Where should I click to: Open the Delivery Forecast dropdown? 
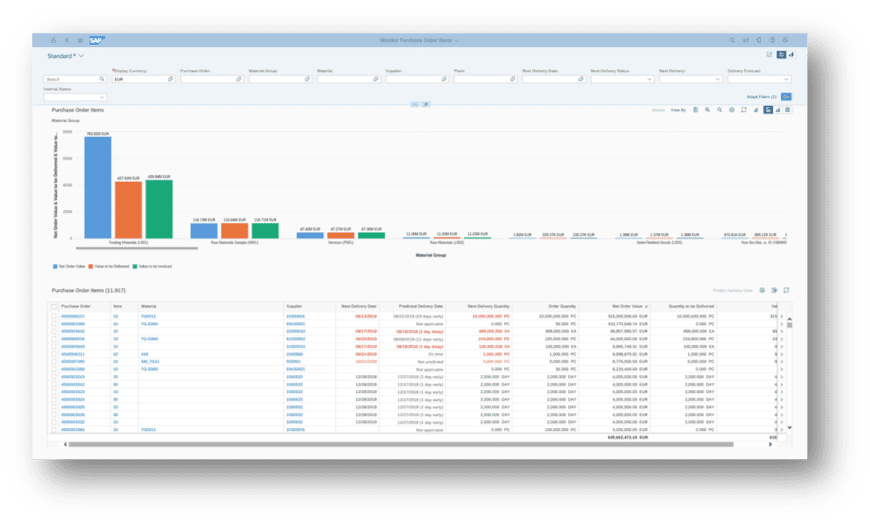pos(787,79)
